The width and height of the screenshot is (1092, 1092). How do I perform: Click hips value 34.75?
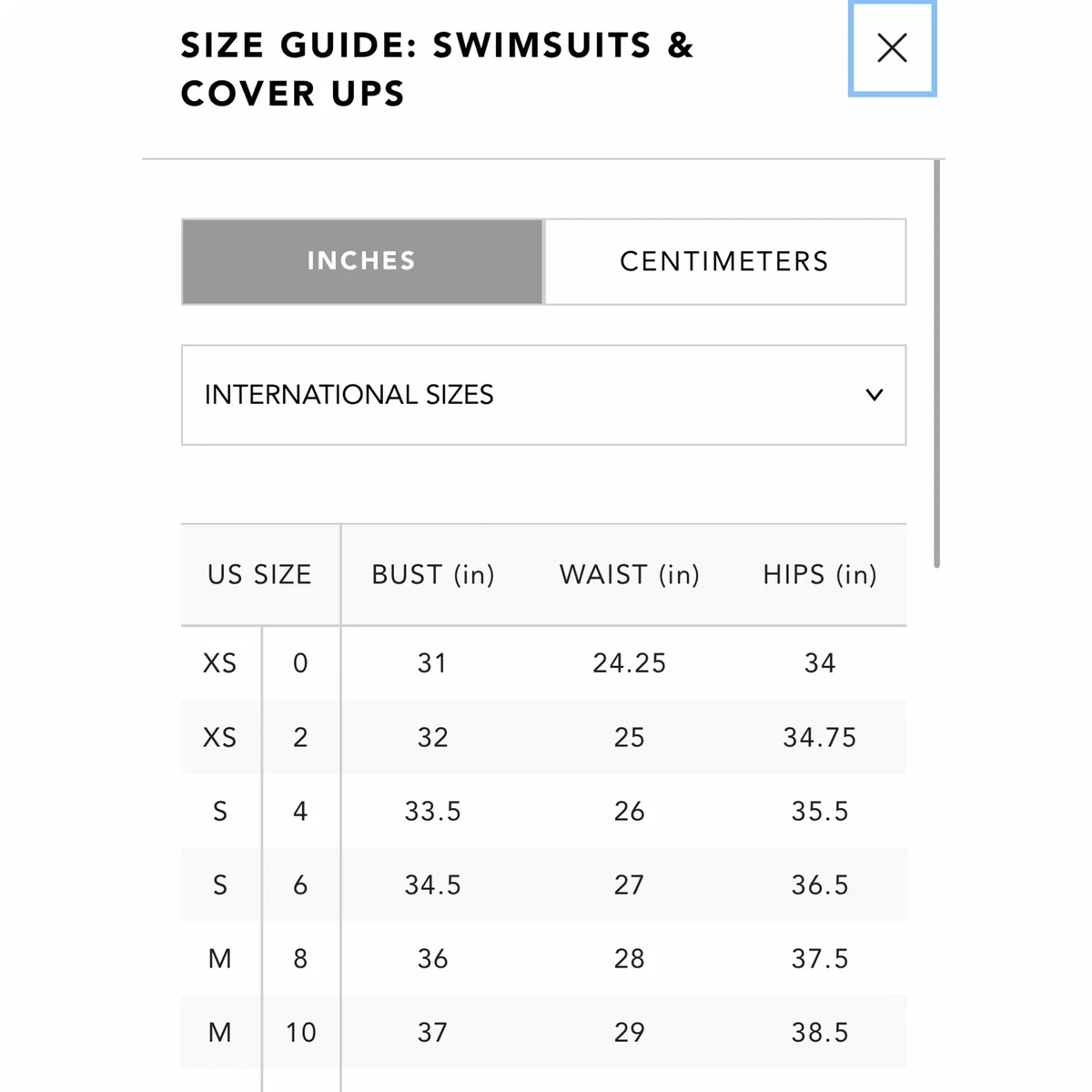click(819, 737)
